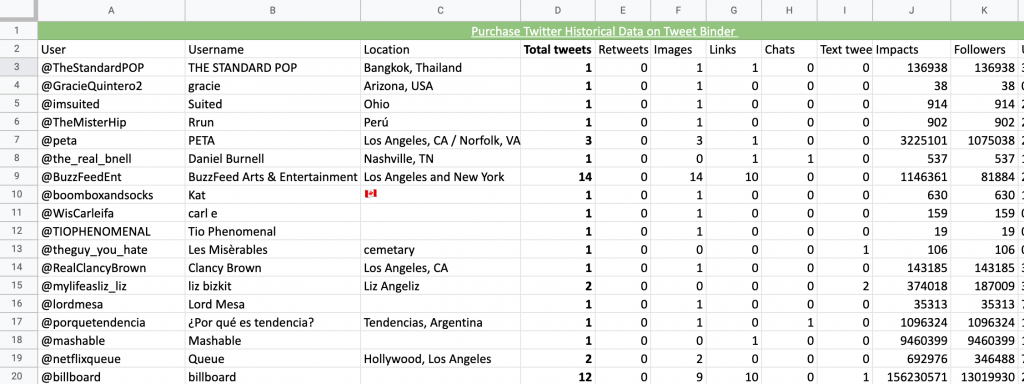The image size is (1024, 384).
Task: Click location cell Bangkok, Thailand
Action: [440, 68]
